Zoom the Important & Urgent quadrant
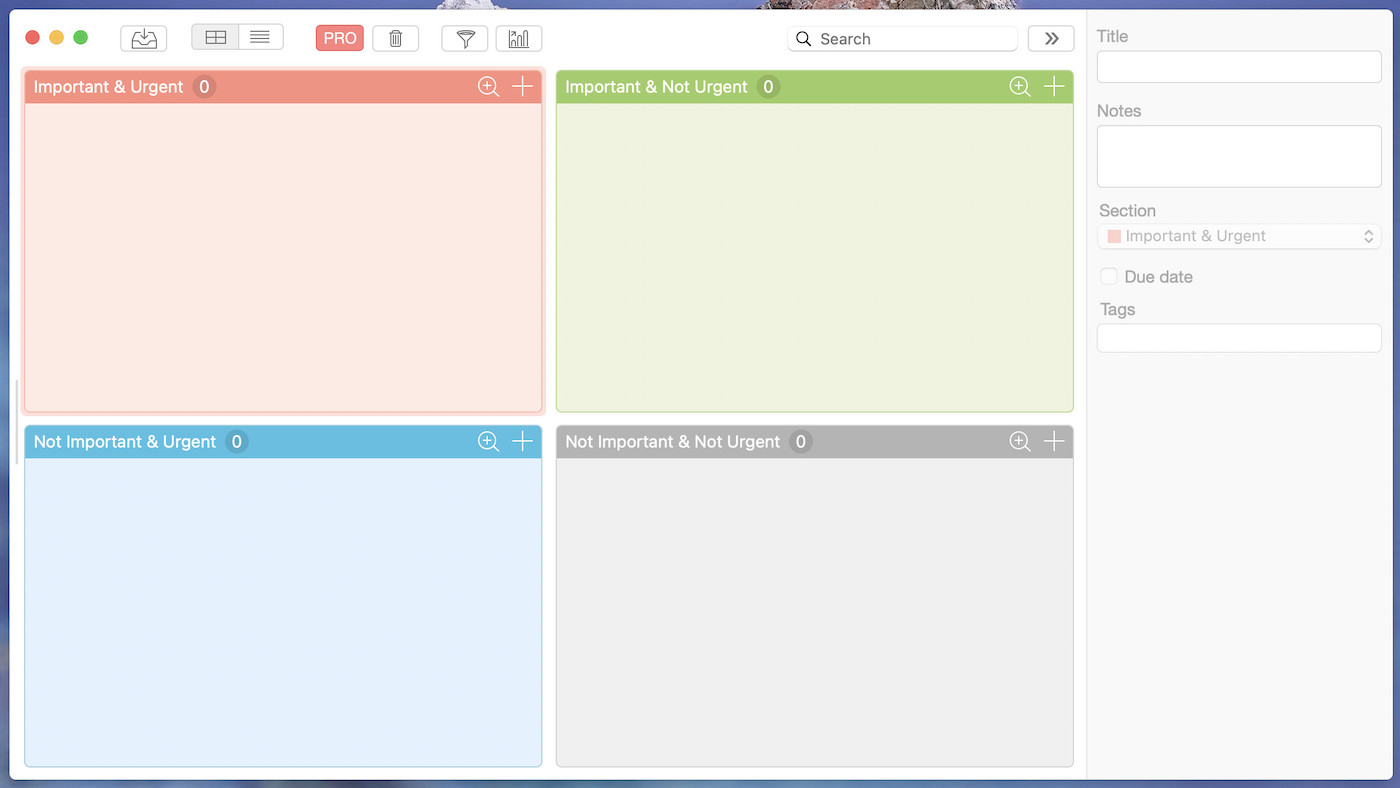 [488, 86]
